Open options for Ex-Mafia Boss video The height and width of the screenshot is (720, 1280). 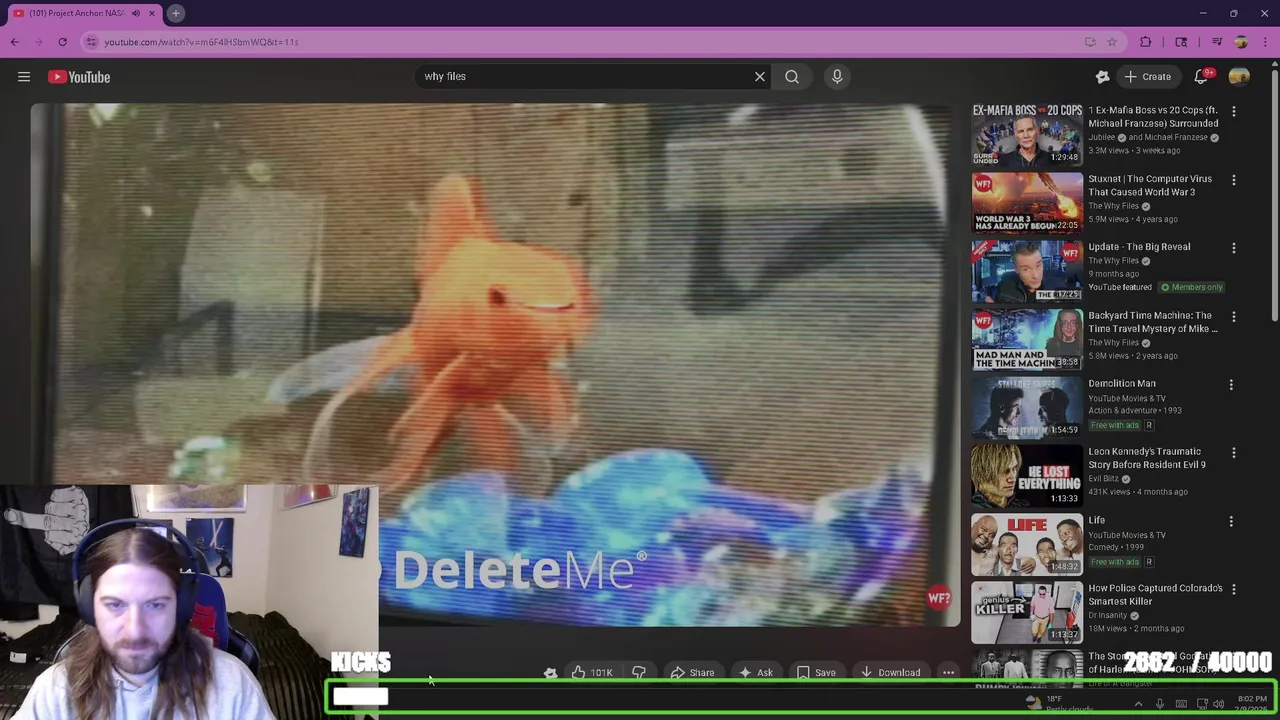coord(1233,111)
